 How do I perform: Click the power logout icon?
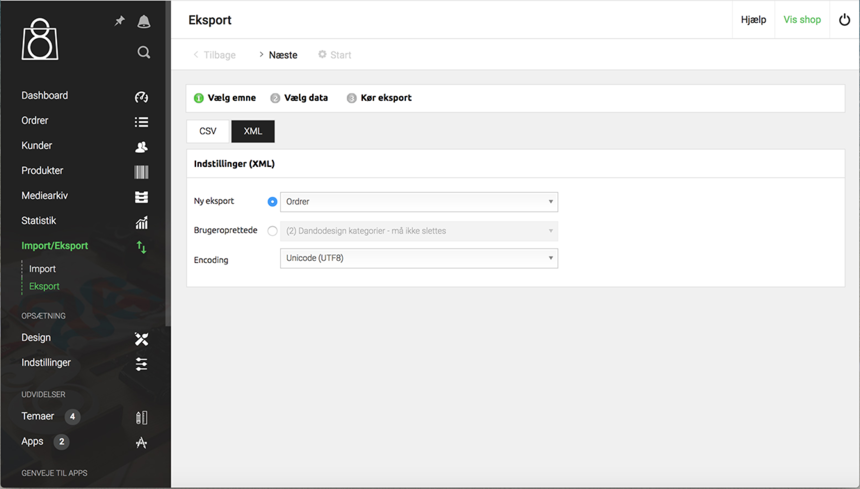point(844,20)
